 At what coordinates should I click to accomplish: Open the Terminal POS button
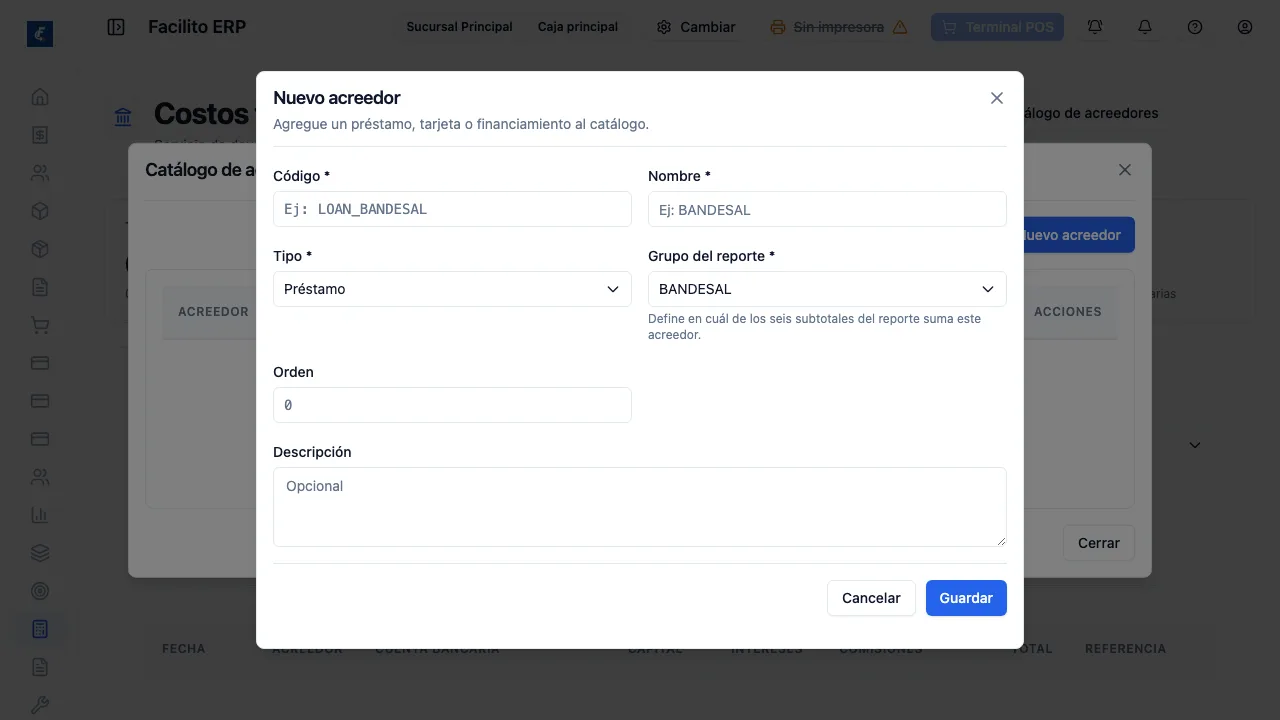click(x=997, y=27)
